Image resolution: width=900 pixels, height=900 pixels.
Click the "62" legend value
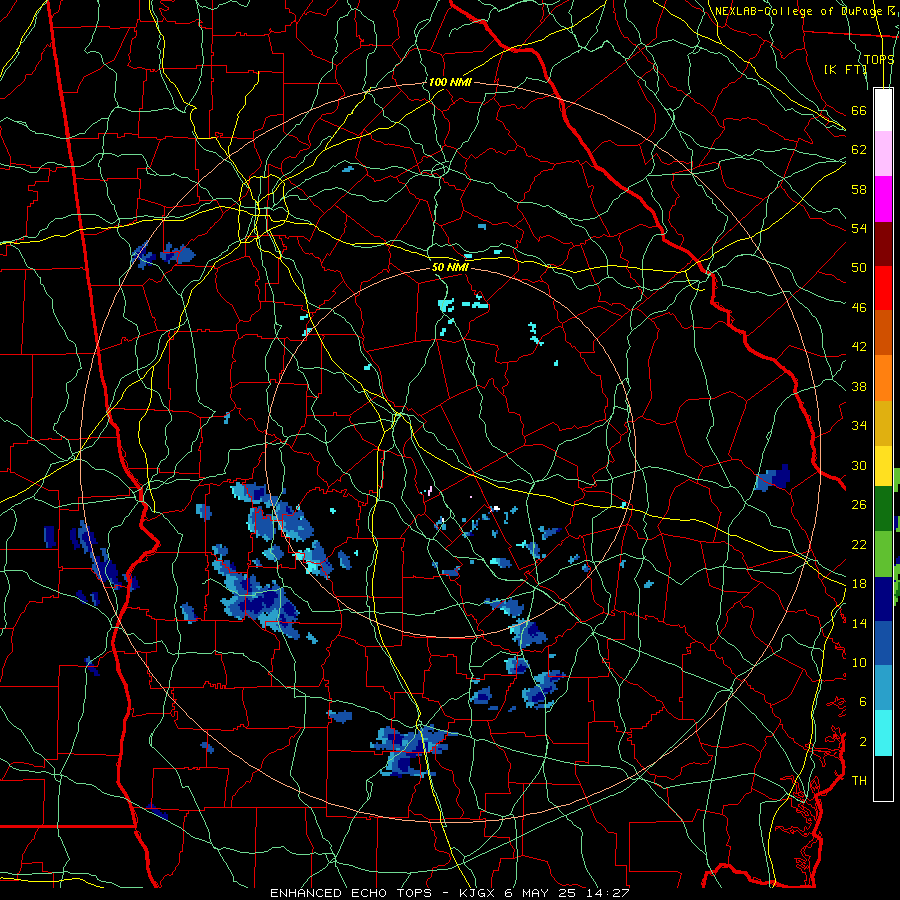[x=859, y=150]
